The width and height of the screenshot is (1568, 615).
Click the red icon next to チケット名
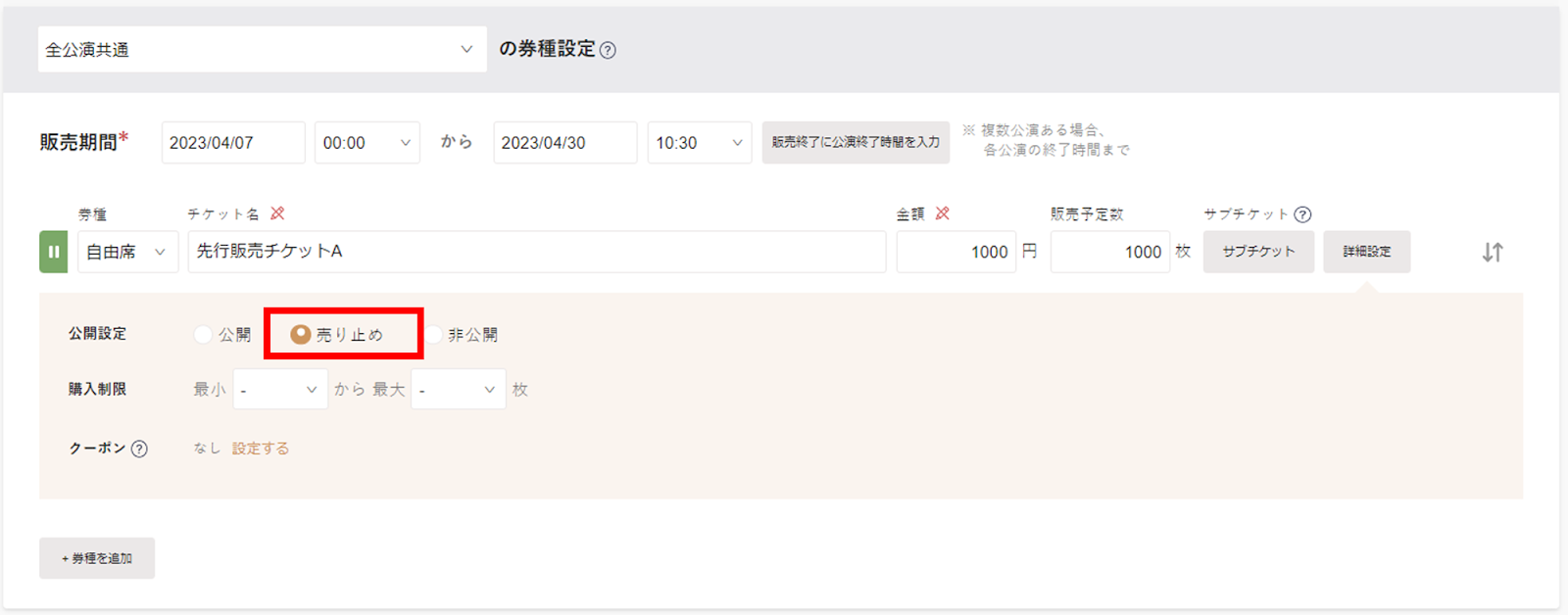click(277, 213)
